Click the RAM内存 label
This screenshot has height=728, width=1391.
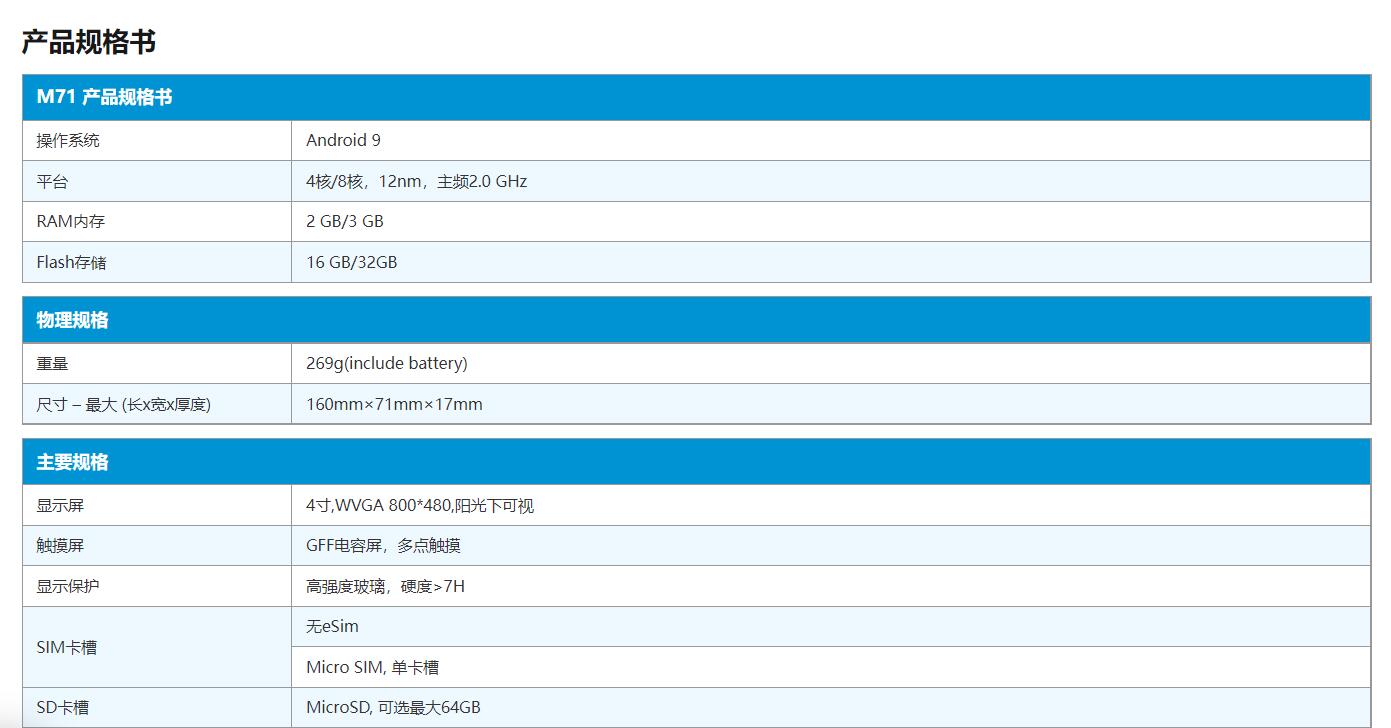(71, 221)
